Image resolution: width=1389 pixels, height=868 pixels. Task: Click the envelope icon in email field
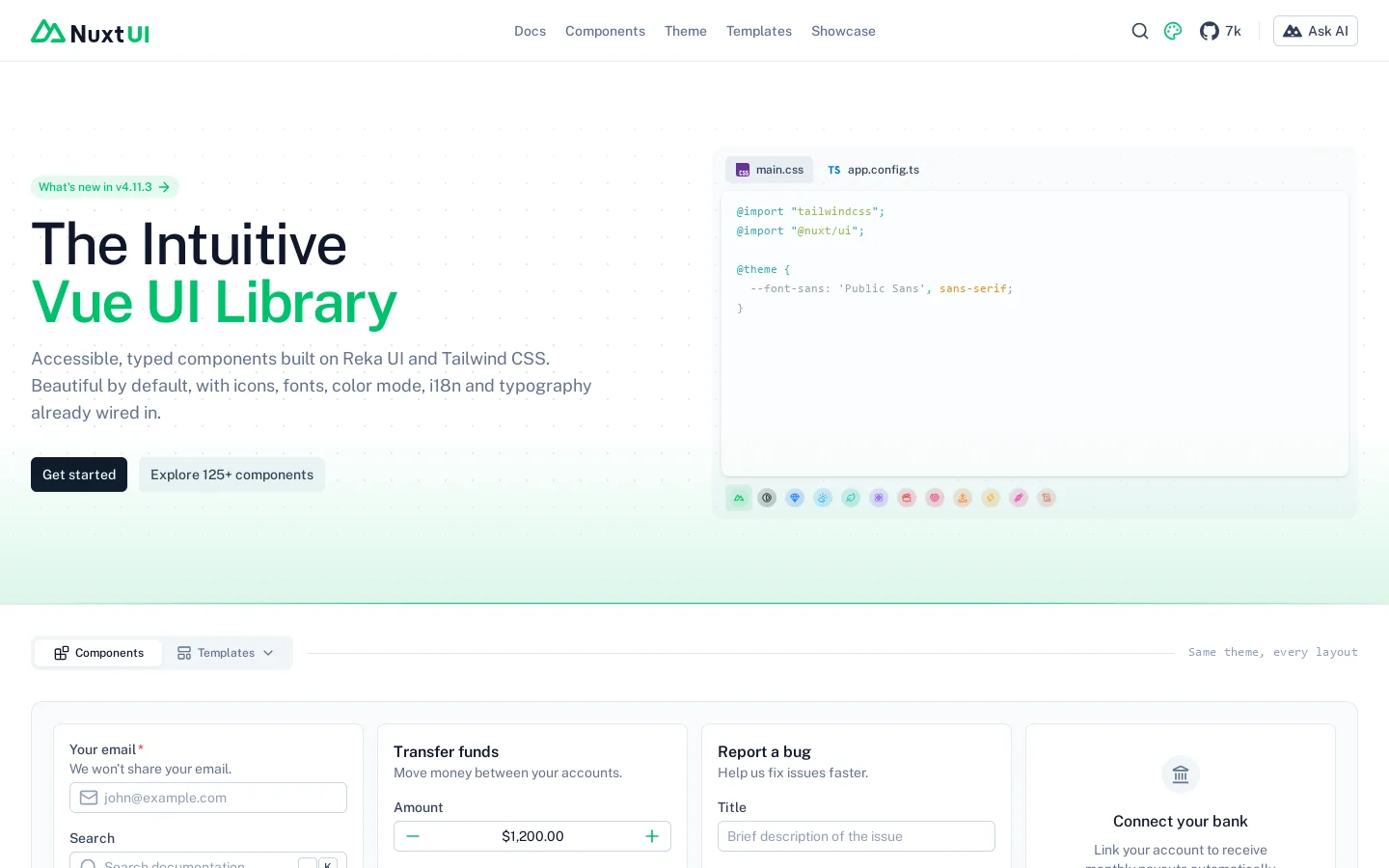coord(89,798)
